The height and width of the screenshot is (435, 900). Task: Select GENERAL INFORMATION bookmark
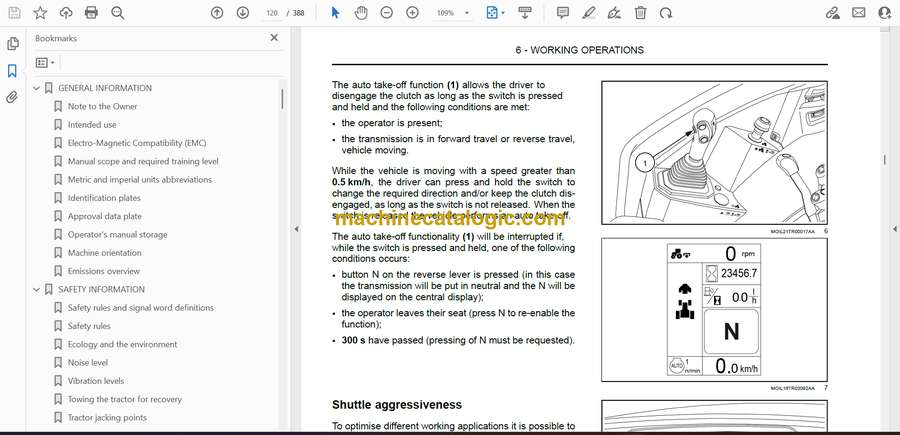click(x=105, y=88)
